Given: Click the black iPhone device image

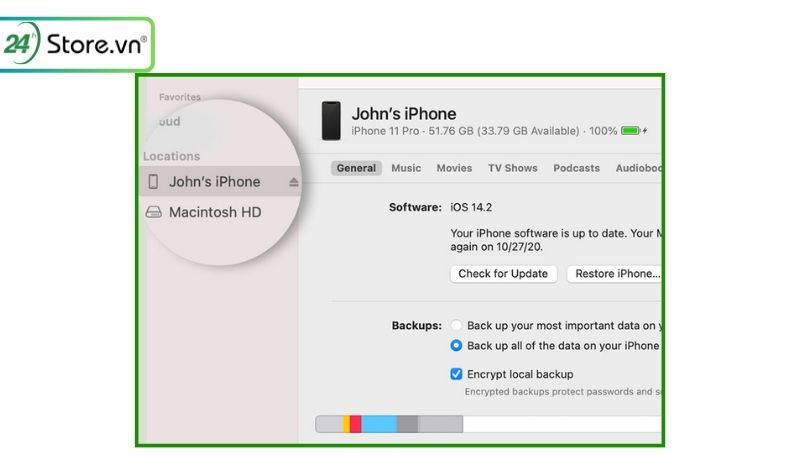Looking at the screenshot, I should (x=331, y=121).
